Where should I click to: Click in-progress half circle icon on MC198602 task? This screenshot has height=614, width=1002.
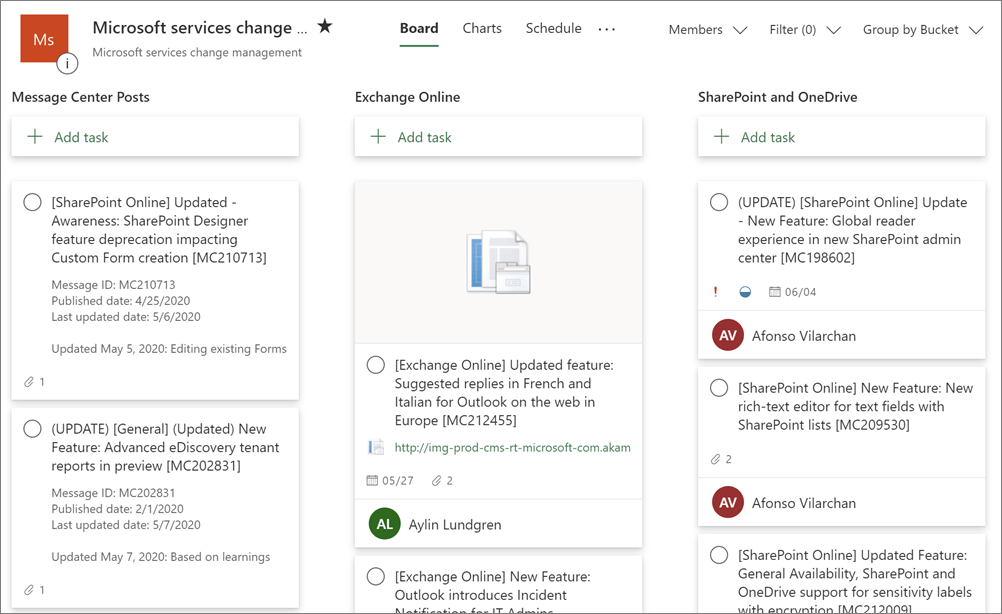744,292
